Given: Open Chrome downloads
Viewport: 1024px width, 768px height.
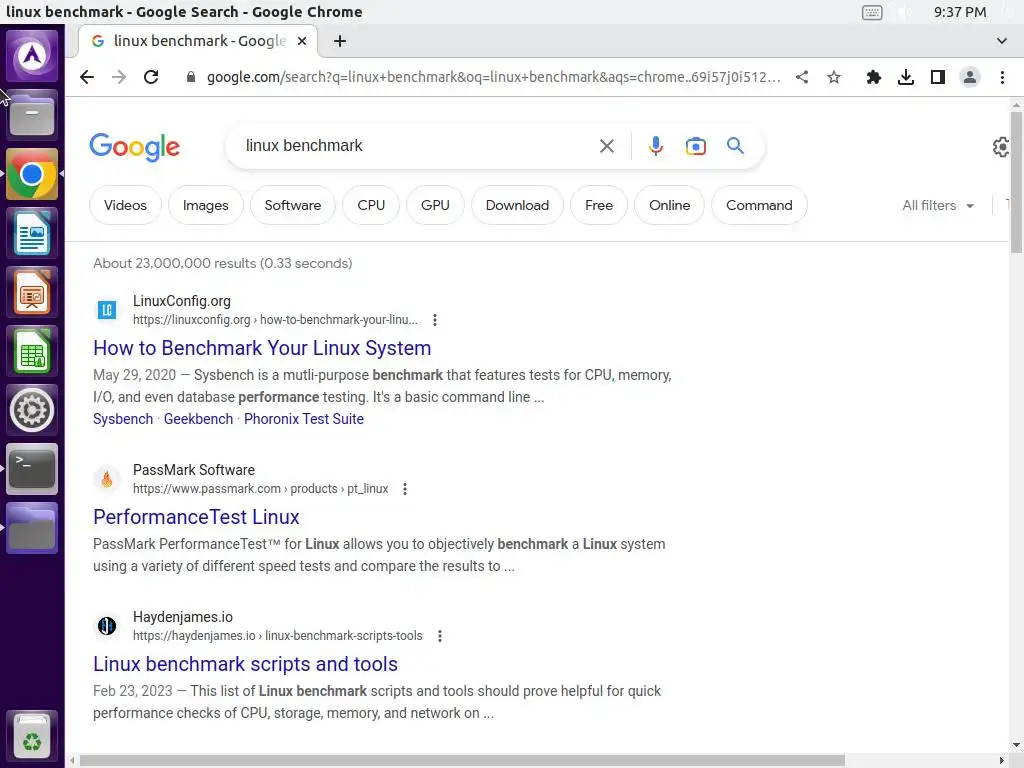Looking at the screenshot, I should tap(905, 77).
